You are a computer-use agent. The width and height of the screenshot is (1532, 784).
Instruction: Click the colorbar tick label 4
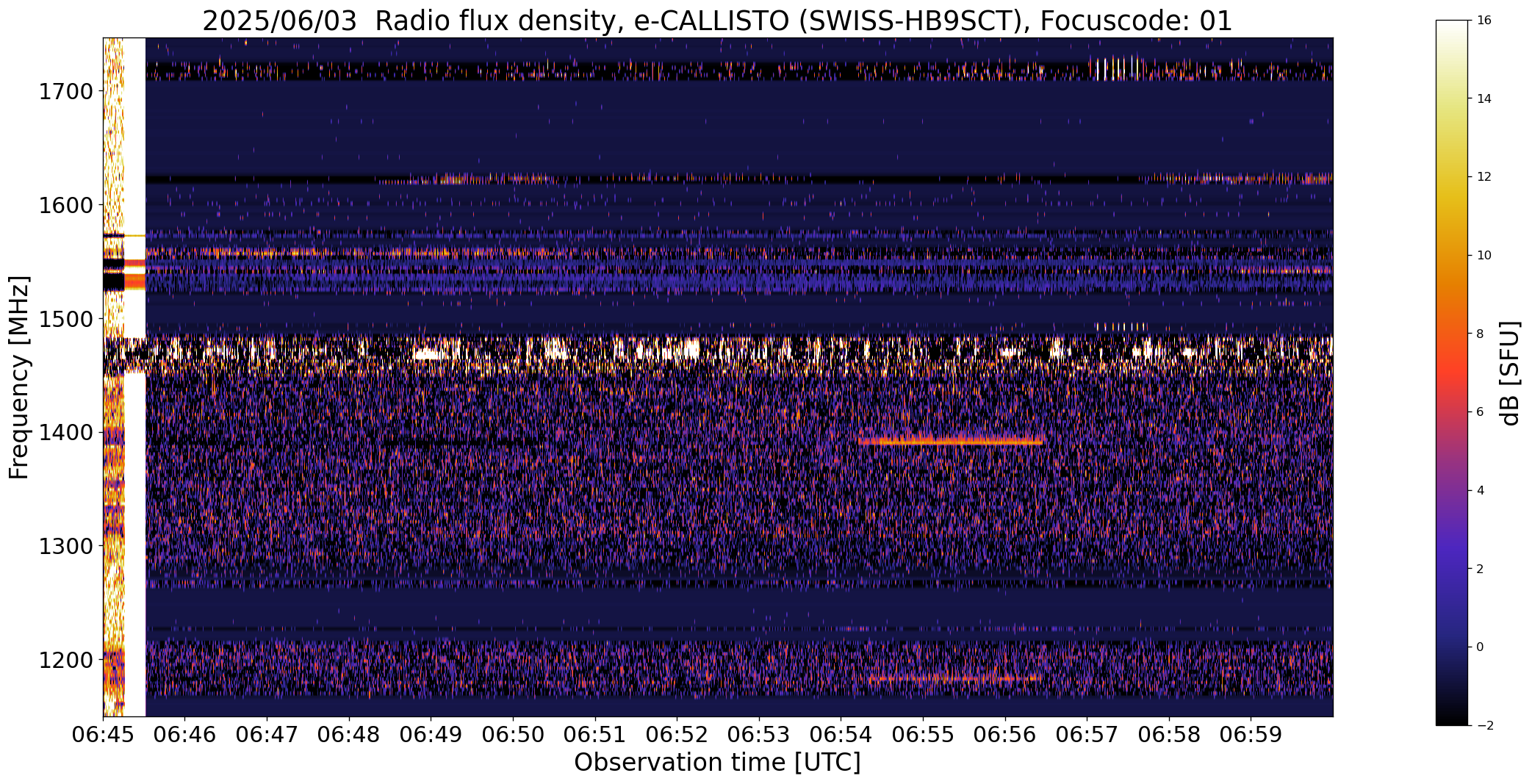[1480, 491]
